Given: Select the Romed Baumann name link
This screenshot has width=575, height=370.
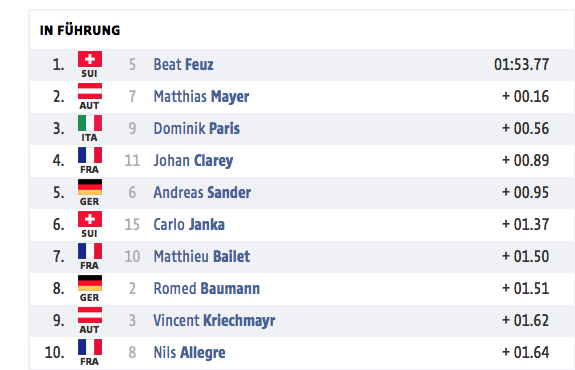Looking at the screenshot, I should 206,289.
